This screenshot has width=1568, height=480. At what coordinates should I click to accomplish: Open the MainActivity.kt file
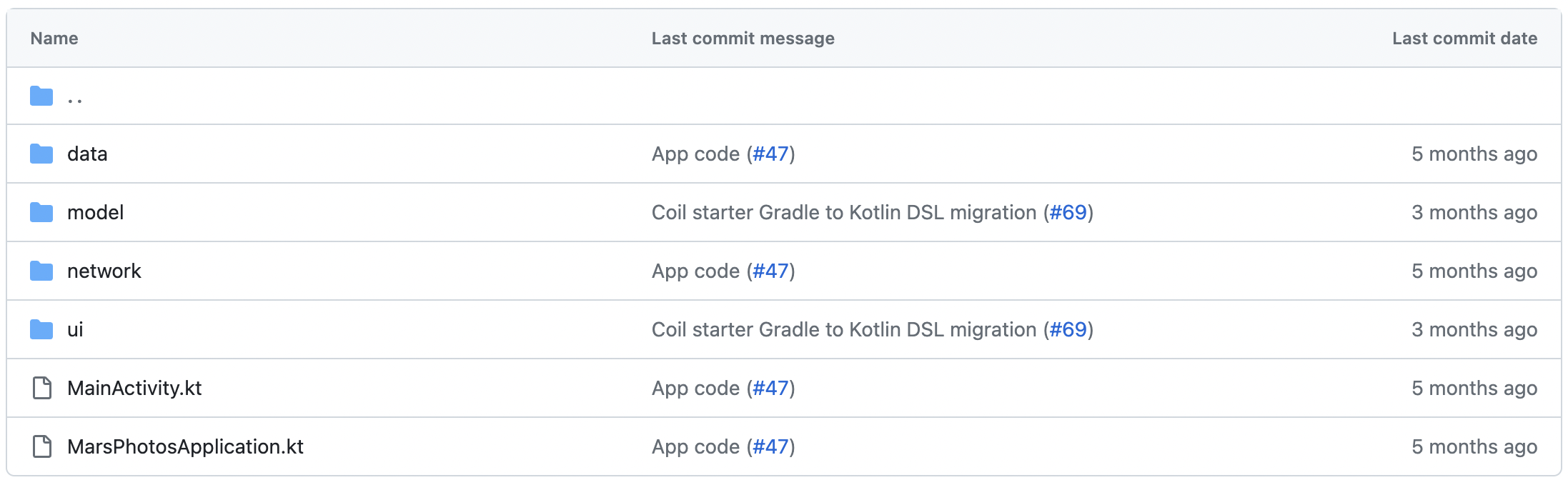tap(134, 389)
